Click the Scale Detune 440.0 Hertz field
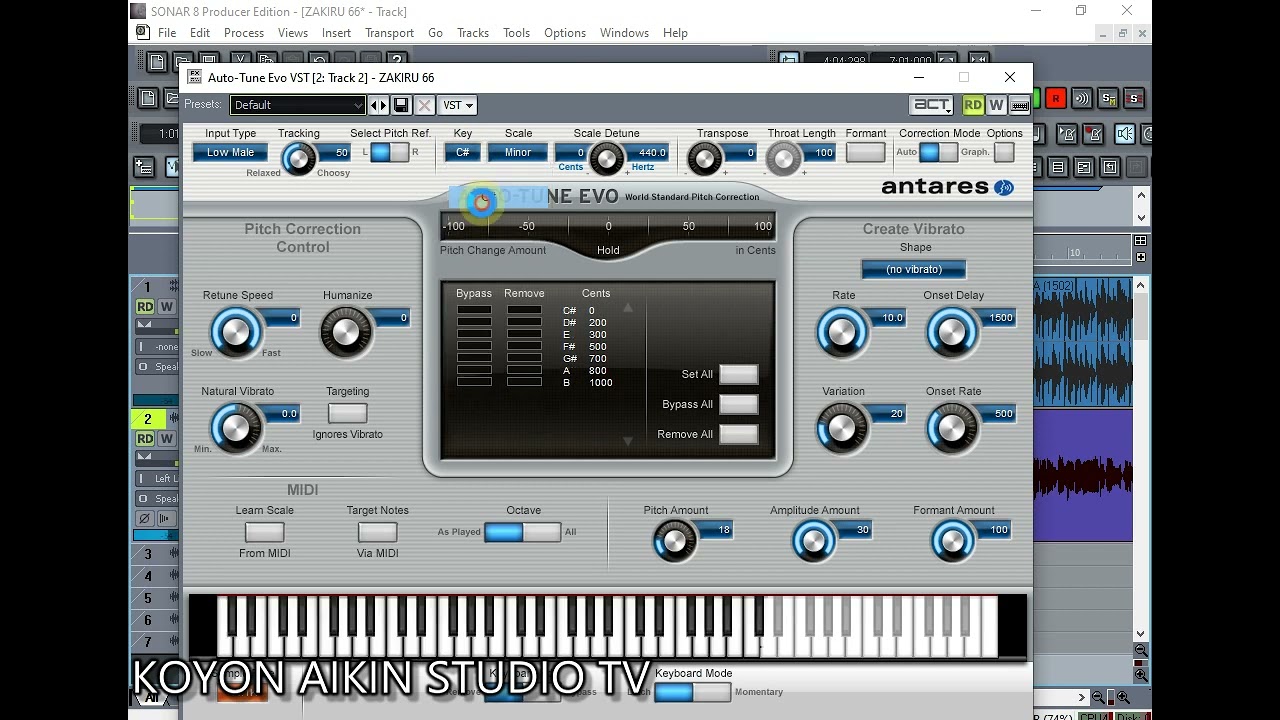Screen dimensions: 1280x720 648,153
